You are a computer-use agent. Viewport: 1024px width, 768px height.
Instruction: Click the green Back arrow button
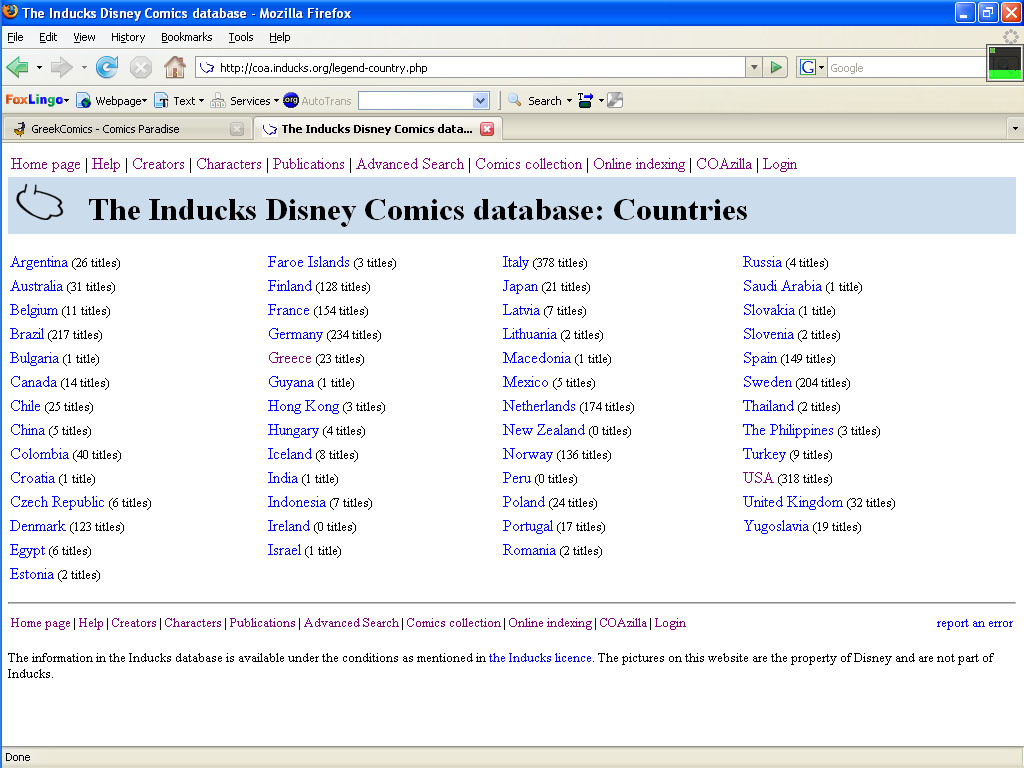[18, 67]
